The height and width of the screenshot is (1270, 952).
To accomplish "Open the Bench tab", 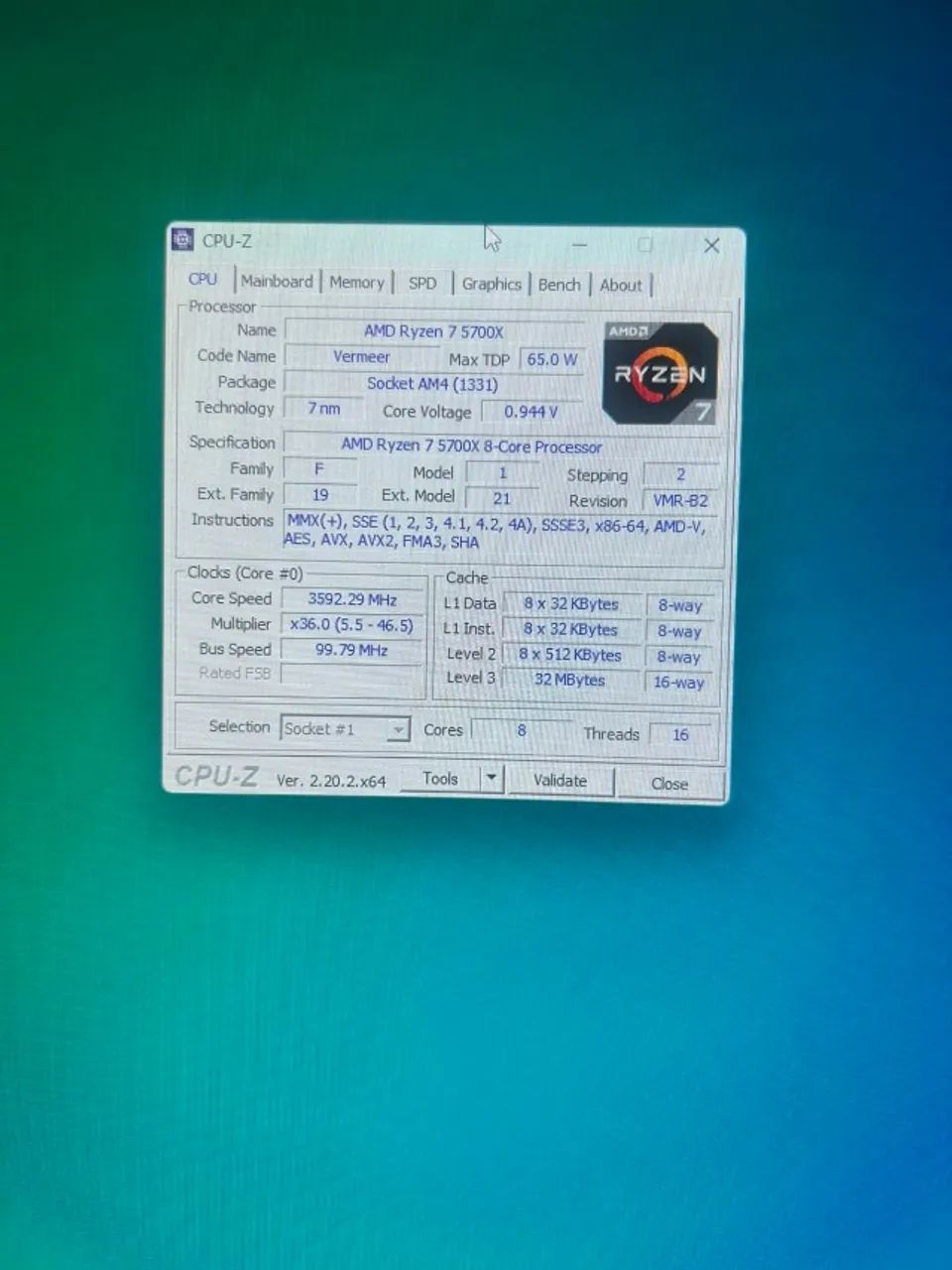I will (x=559, y=286).
